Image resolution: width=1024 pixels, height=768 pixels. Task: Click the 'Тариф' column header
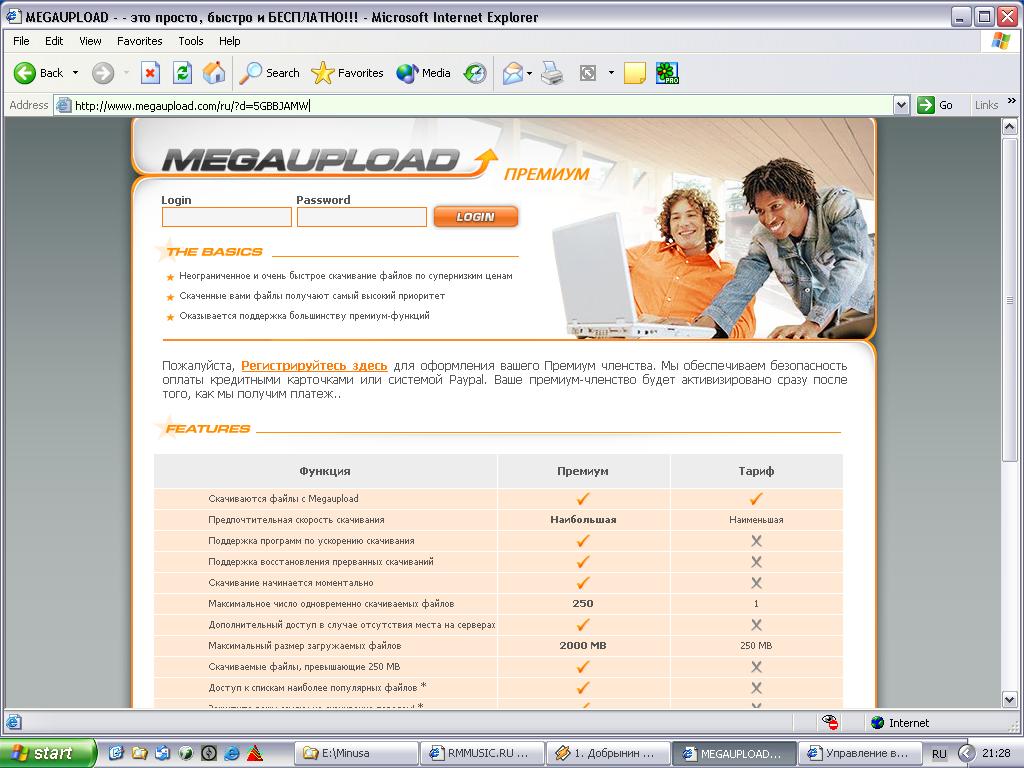[756, 471]
